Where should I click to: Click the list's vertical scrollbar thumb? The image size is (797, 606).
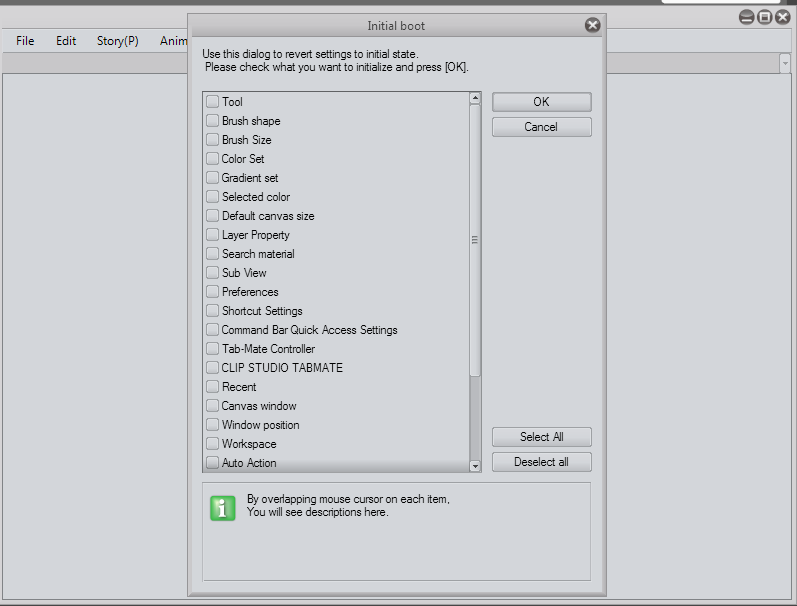click(475, 240)
